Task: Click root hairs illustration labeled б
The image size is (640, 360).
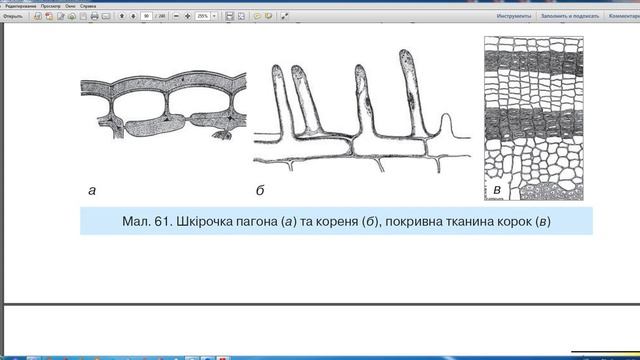Action: tap(362, 111)
